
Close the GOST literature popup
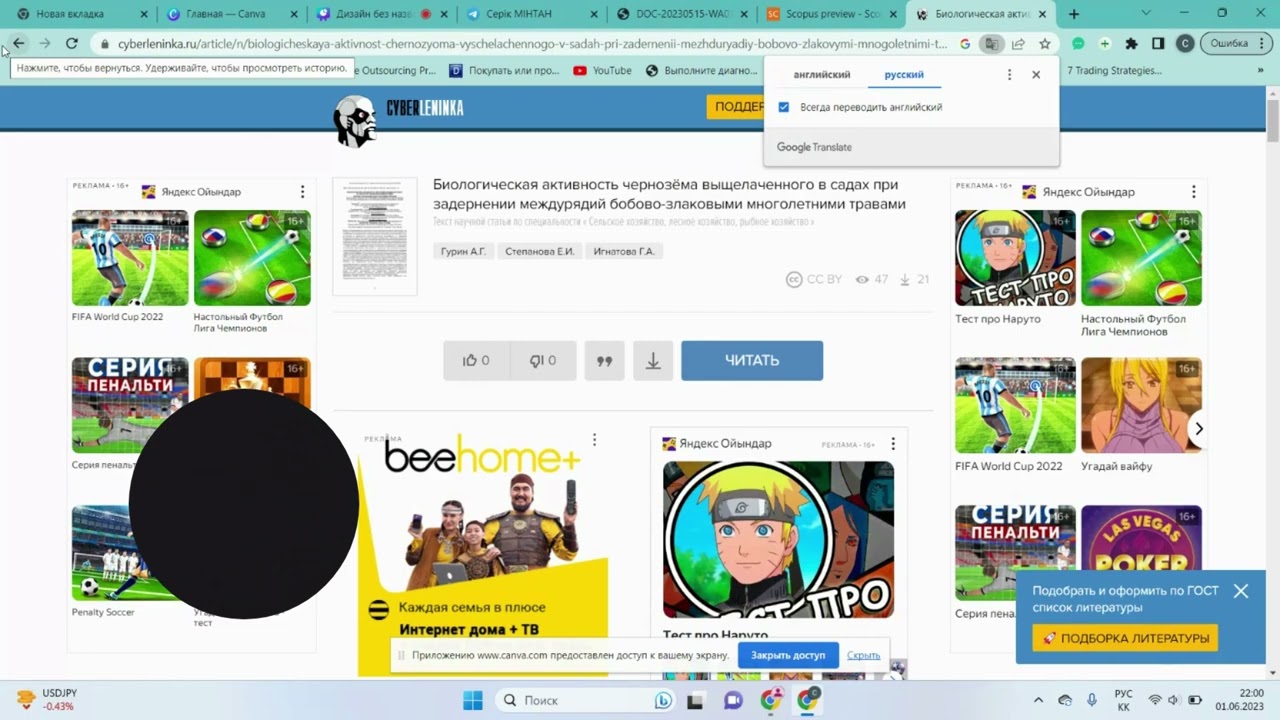pyautogui.click(x=1241, y=591)
